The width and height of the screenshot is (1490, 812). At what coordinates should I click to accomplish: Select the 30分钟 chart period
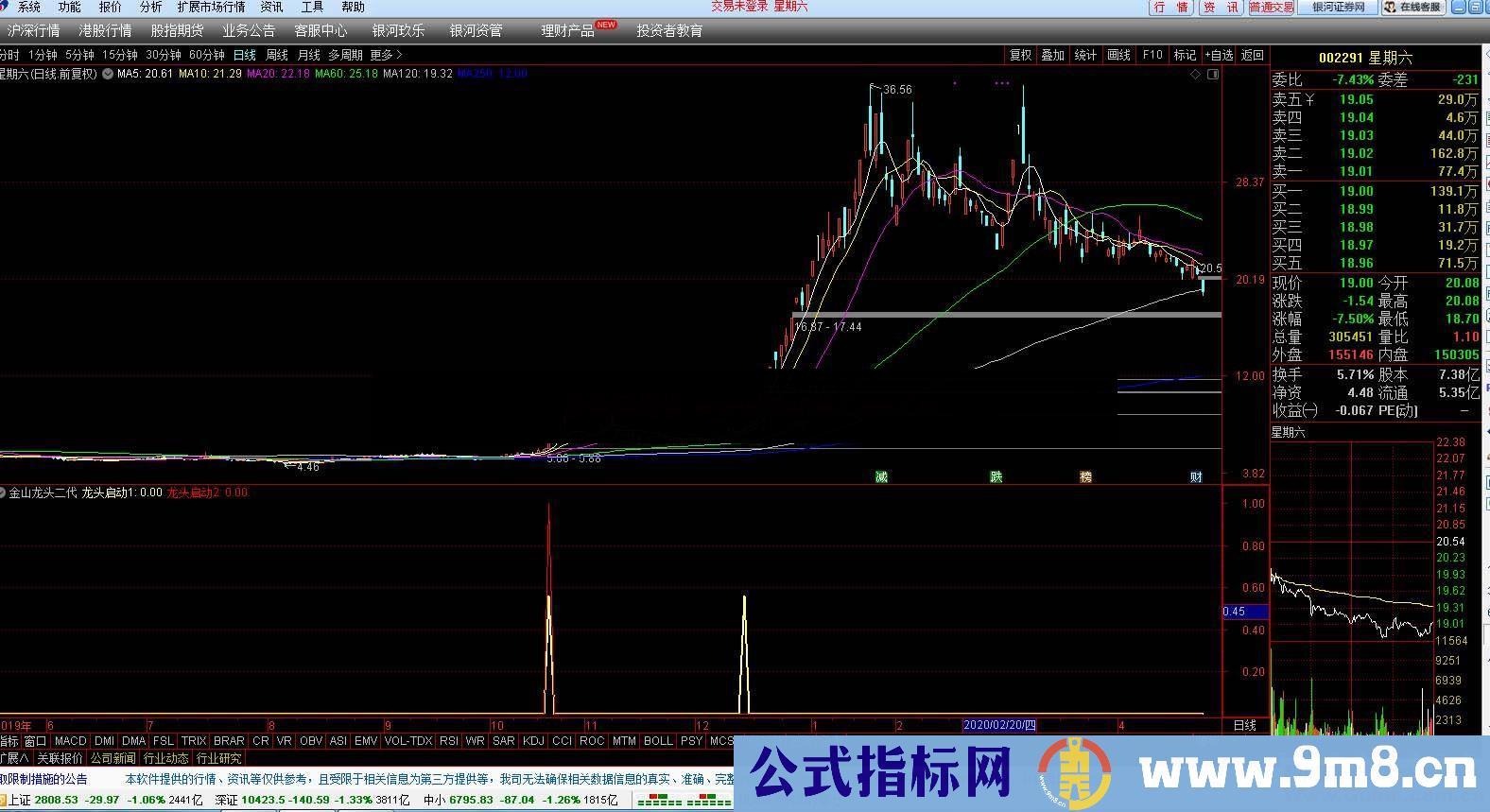point(164,55)
